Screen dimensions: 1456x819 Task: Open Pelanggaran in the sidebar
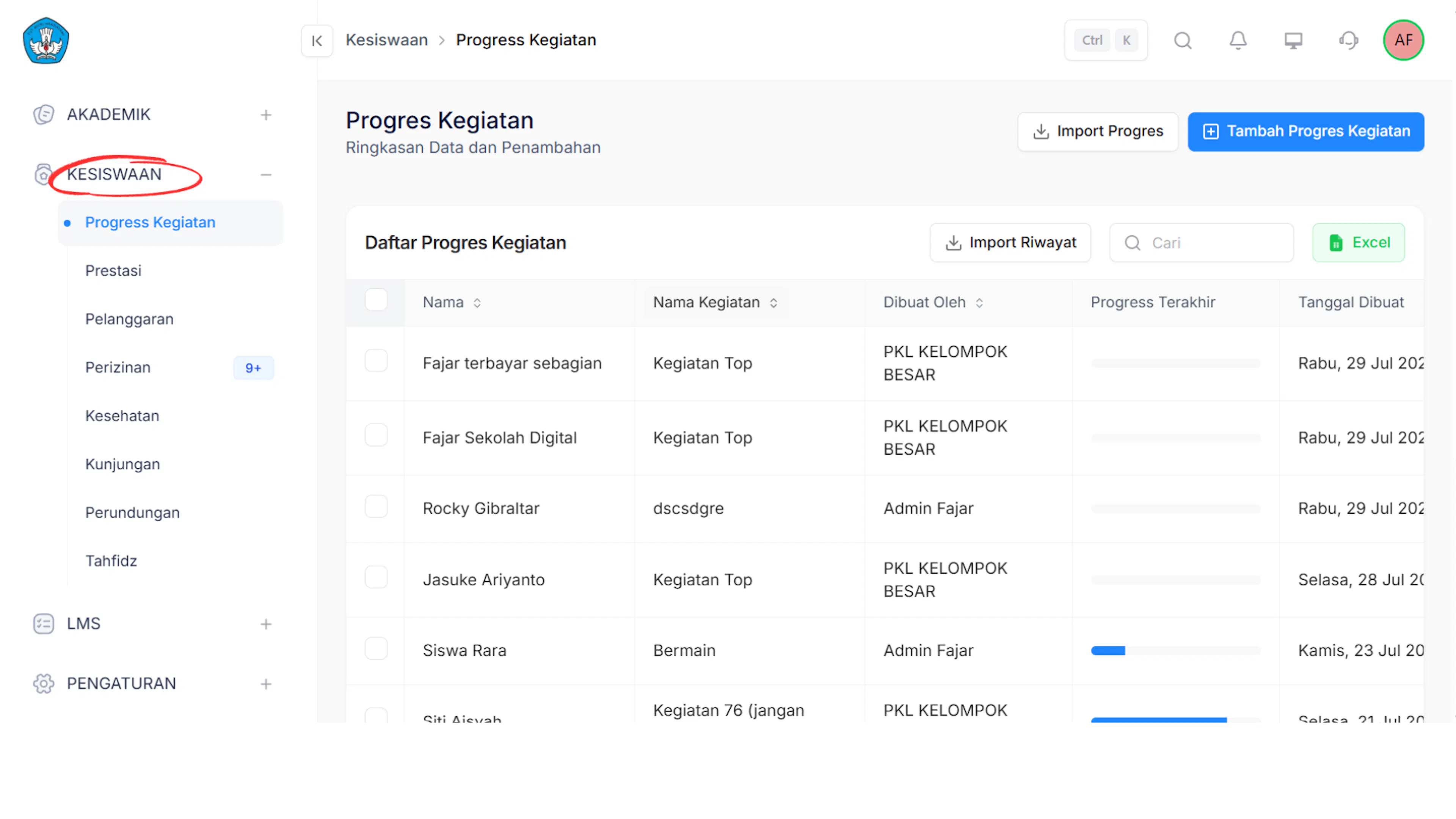(129, 319)
